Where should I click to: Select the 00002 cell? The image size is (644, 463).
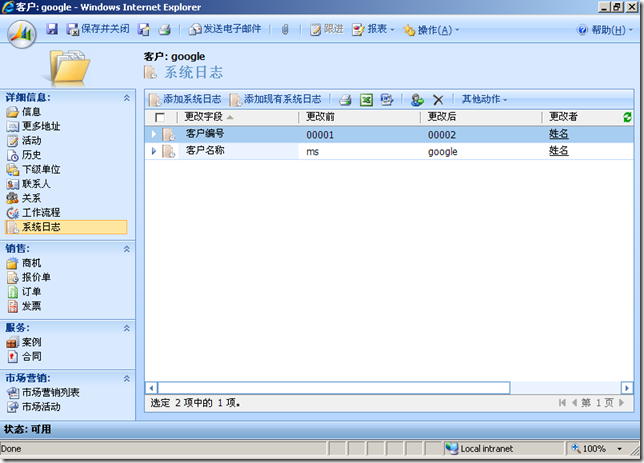[442, 135]
